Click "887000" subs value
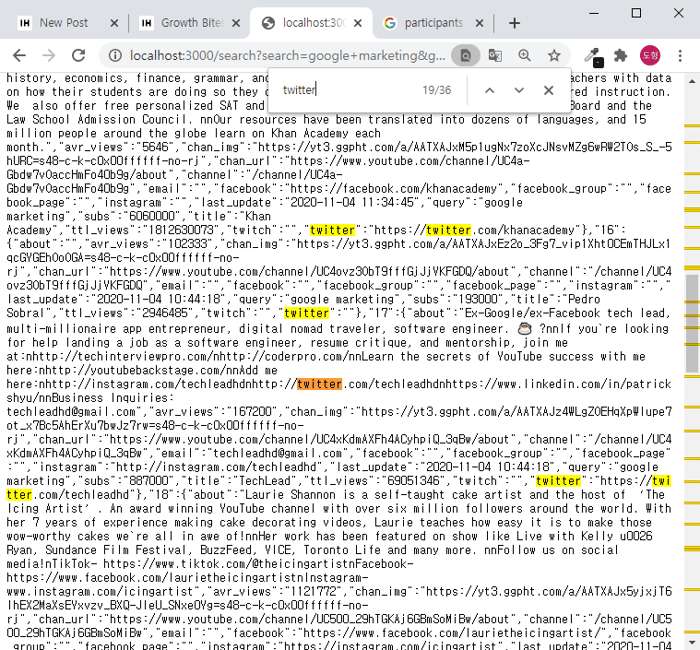Image resolution: width=700 pixels, height=650 pixels. tap(149, 481)
